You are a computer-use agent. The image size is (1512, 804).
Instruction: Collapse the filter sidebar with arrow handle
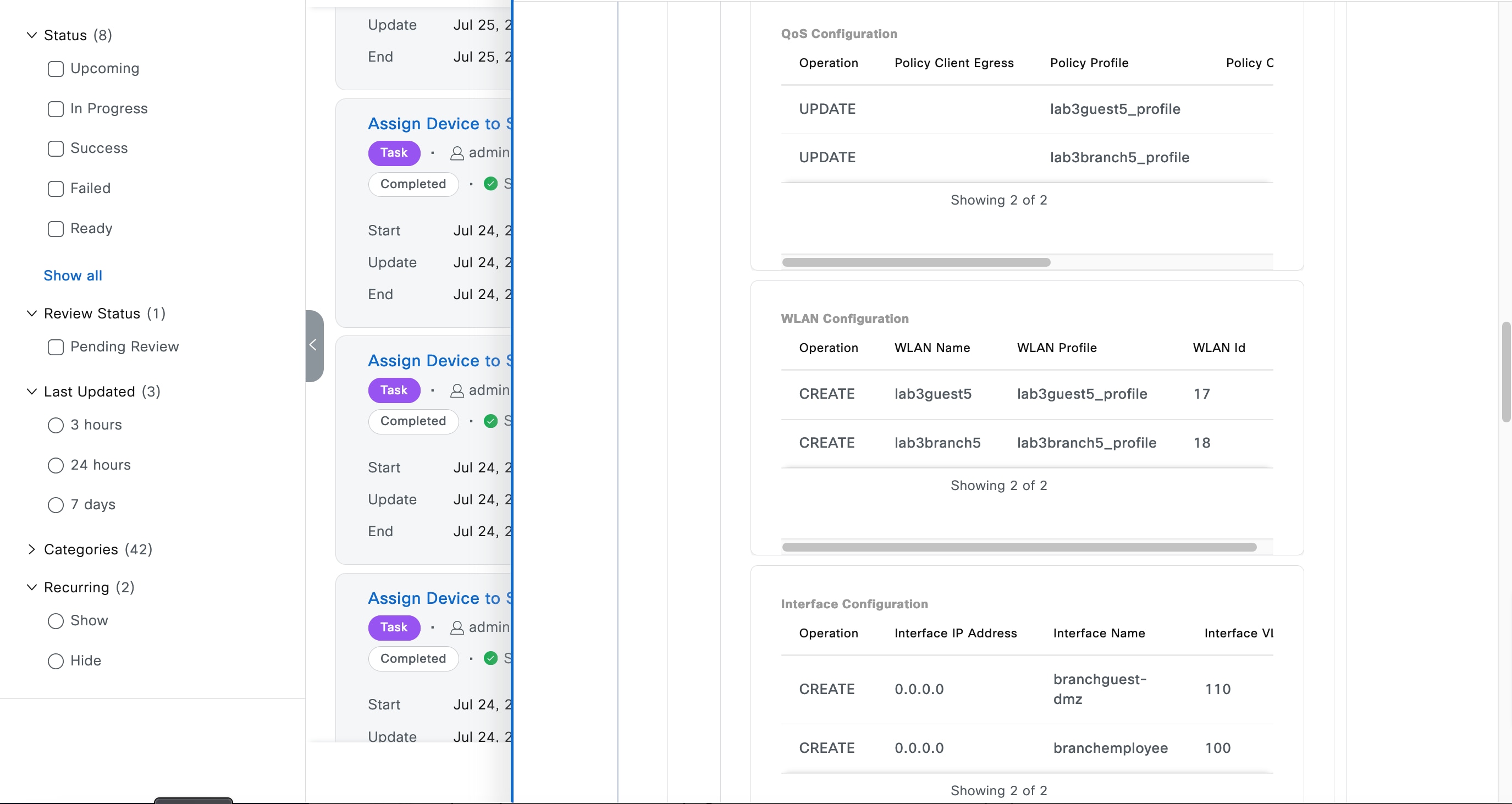click(313, 345)
